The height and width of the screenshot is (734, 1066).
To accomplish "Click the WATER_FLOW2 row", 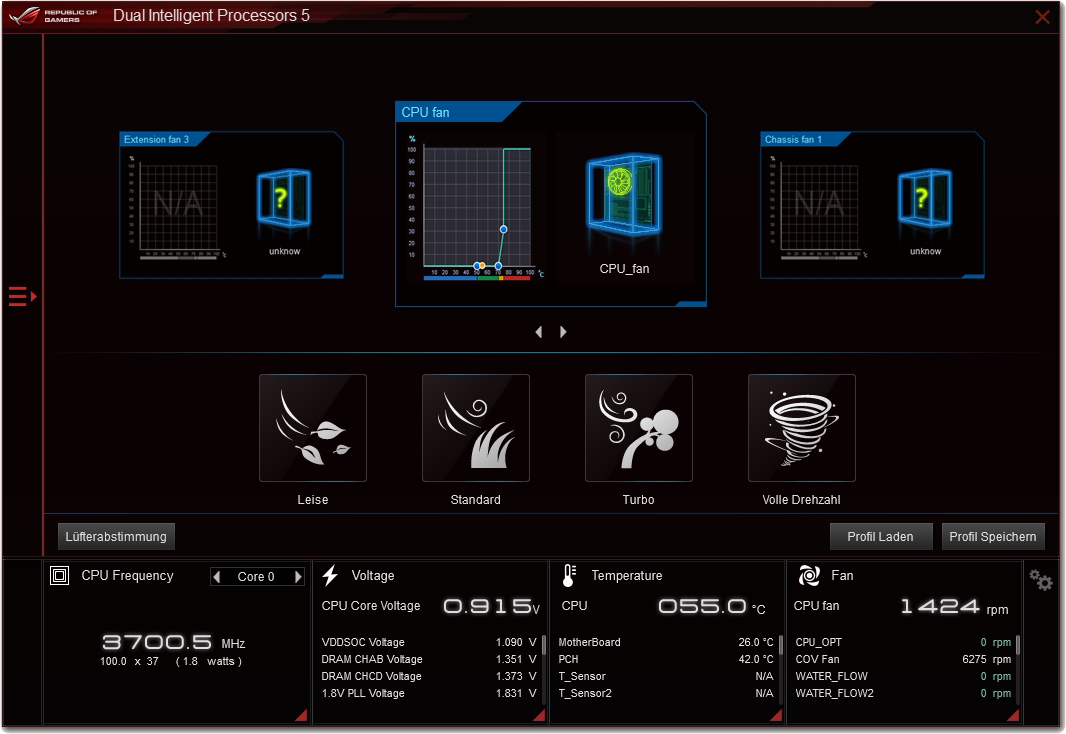I will coord(903,693).
